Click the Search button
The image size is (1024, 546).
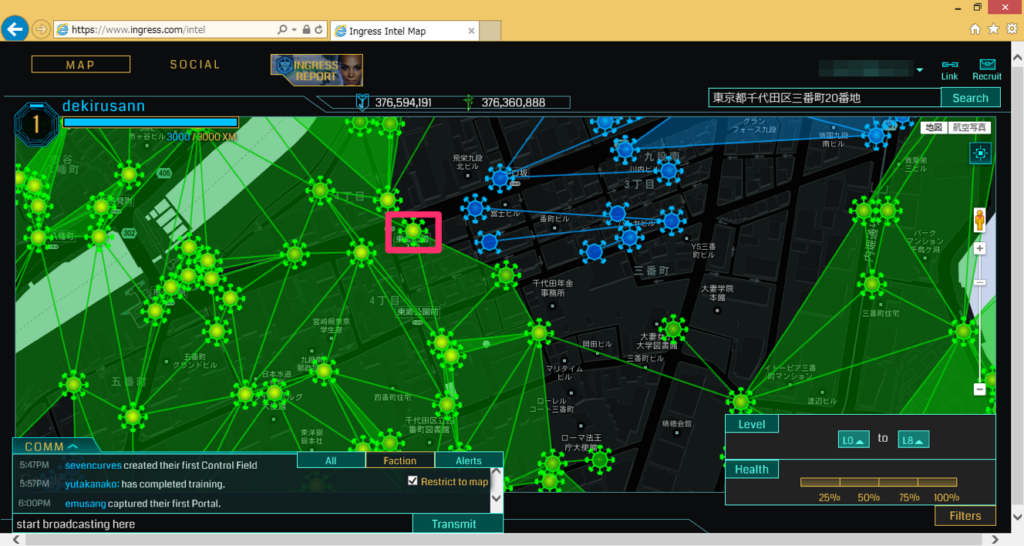[970, 97]
